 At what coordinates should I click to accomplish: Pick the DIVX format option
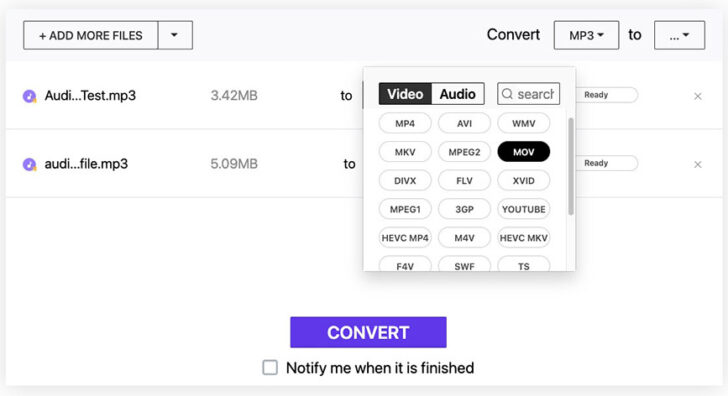click(x=405, y=181)
